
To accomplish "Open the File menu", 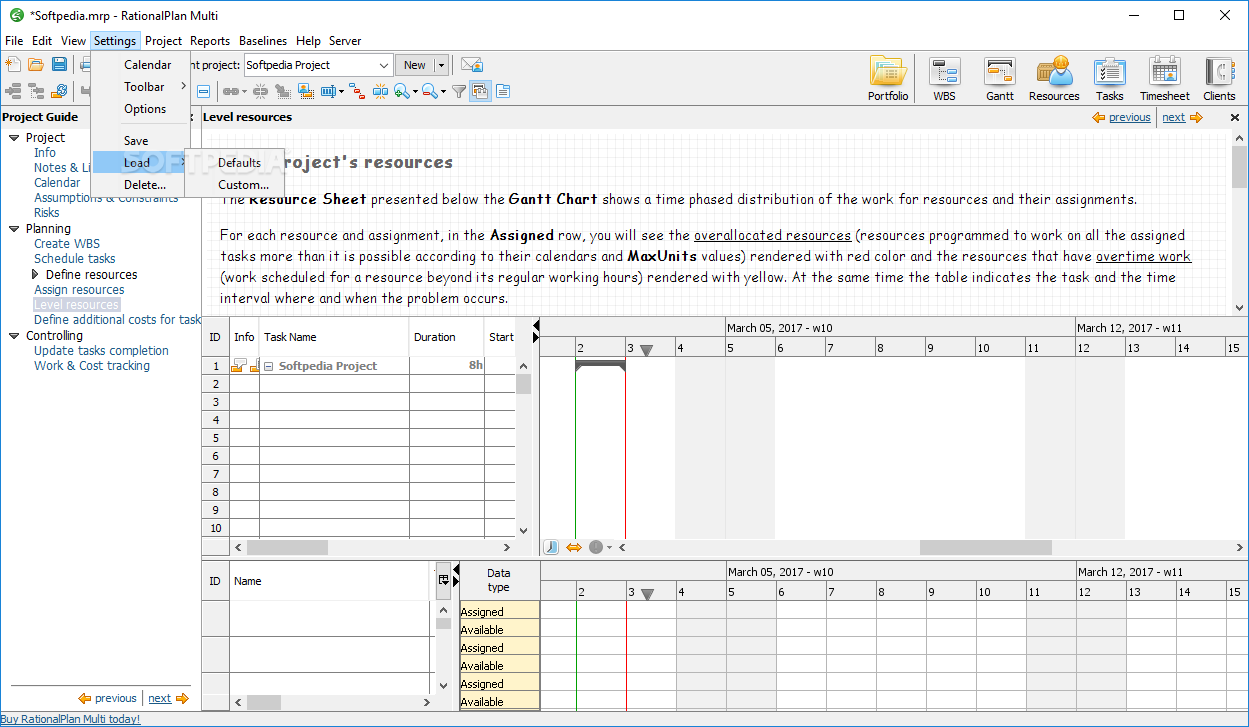I will [14, 41].
